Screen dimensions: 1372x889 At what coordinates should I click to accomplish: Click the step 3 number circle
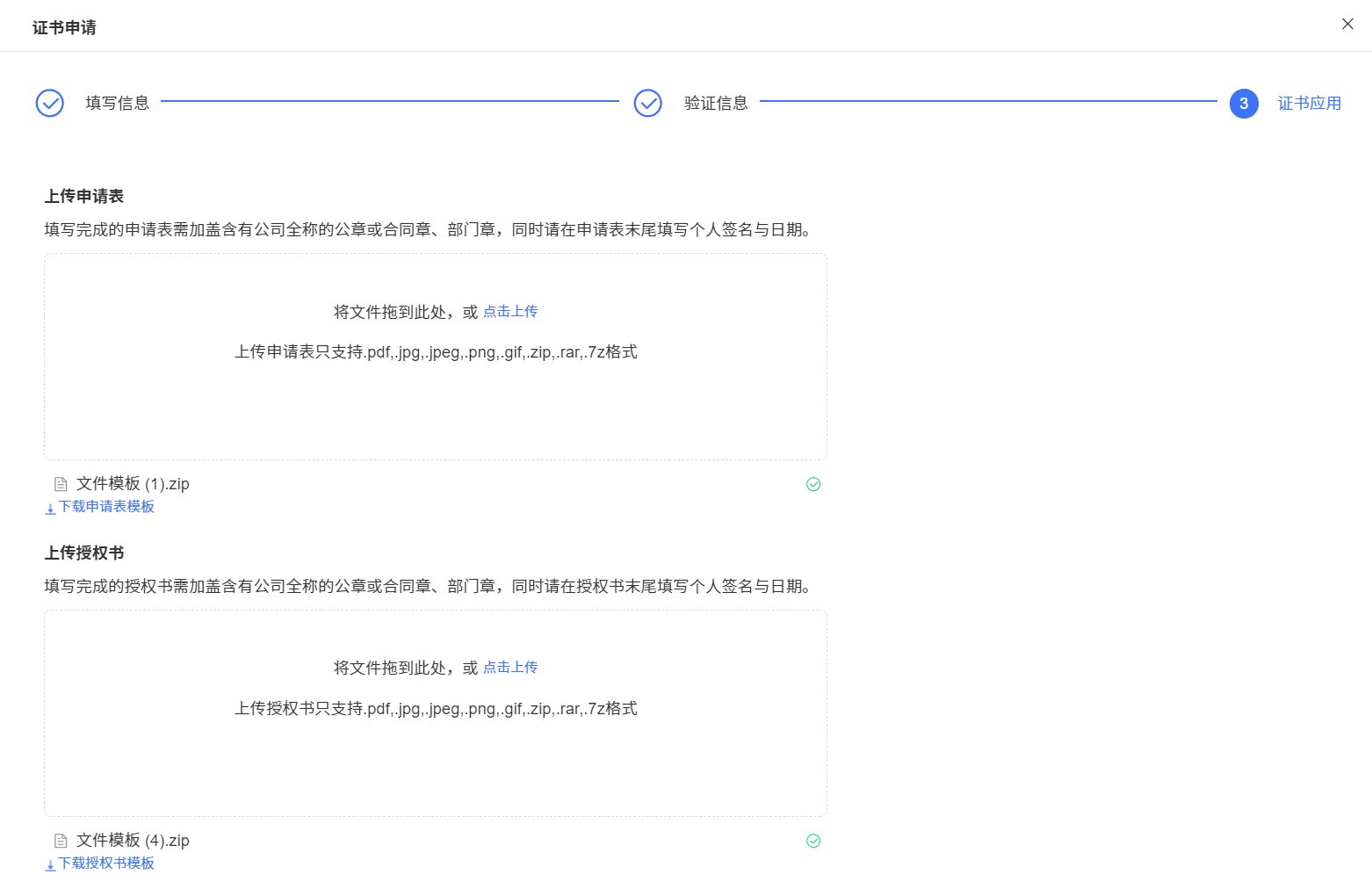pyautogui.click(x=1244, y=103)
